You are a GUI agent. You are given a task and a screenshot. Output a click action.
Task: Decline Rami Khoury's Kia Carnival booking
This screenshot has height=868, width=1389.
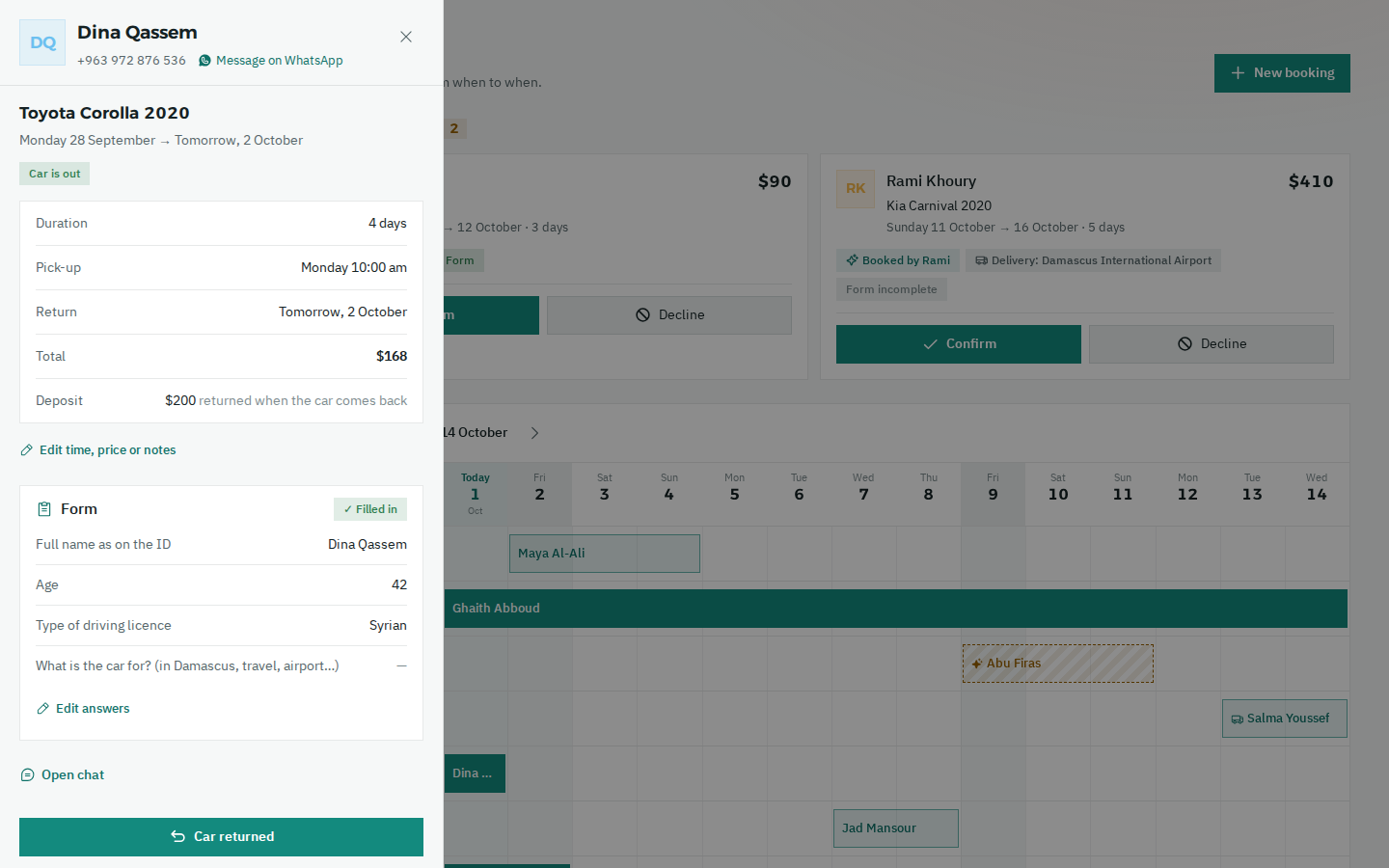[x=1212, y=344]
